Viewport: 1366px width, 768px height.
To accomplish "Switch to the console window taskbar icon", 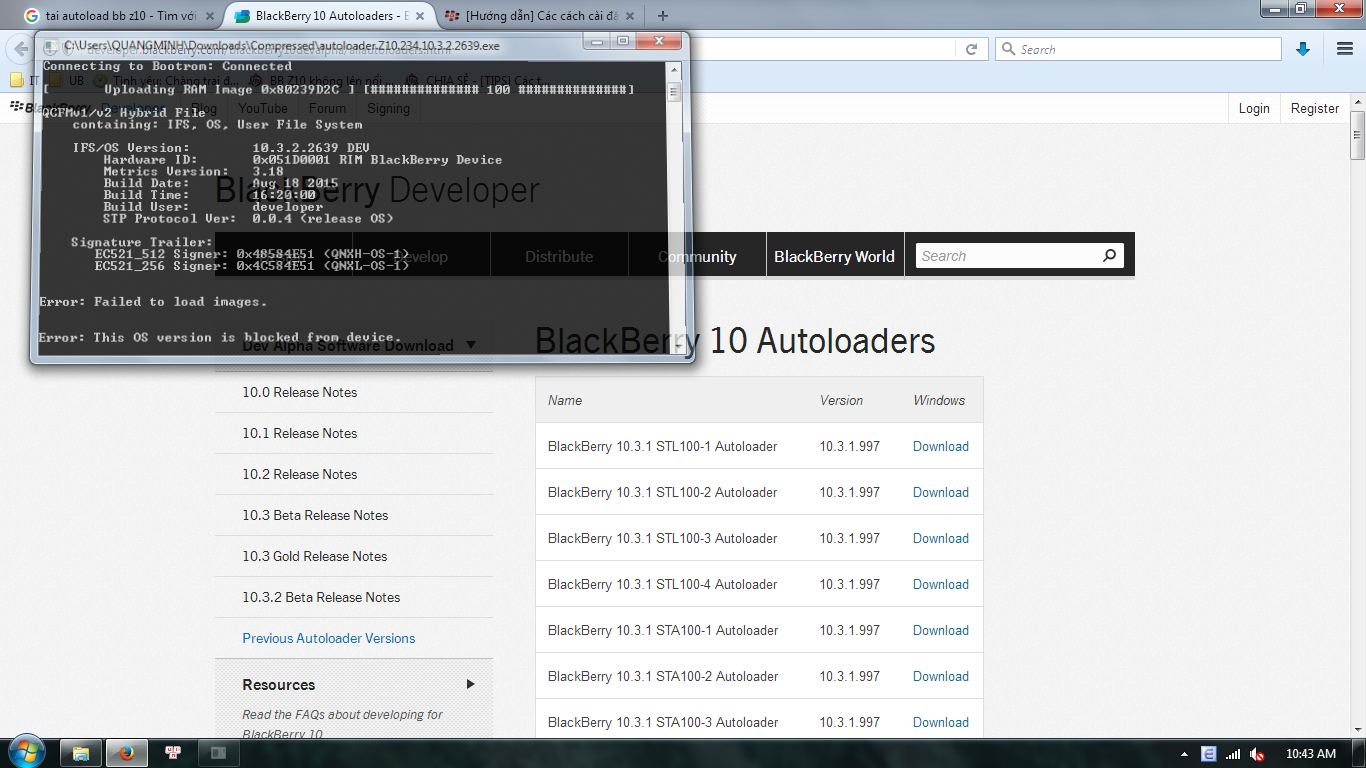I will (x=219, y=753).
